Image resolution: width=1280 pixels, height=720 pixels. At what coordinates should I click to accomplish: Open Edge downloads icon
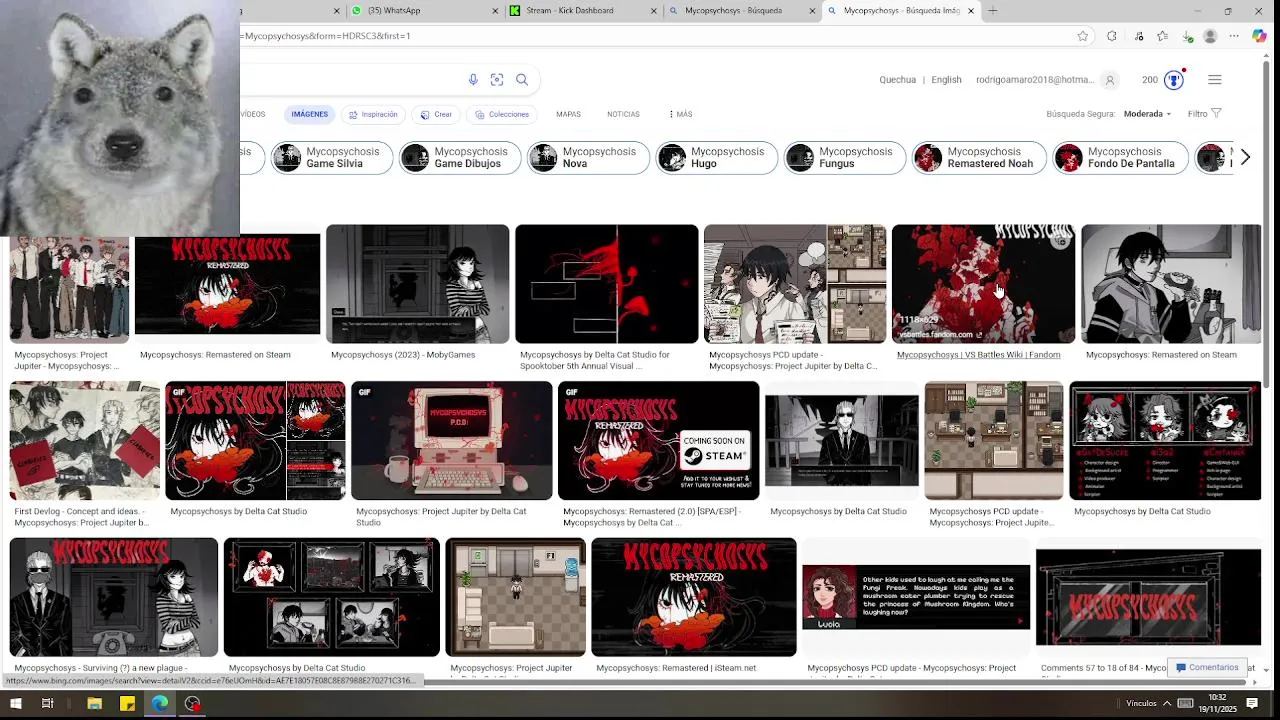coord(1187,36)
